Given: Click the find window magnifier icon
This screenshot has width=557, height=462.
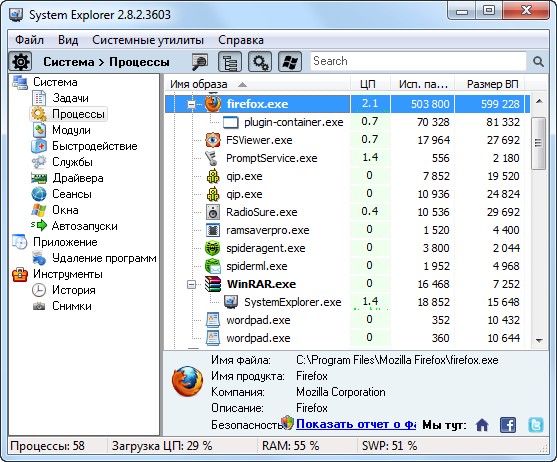Looking at the screenshot, I should (200, 62).
